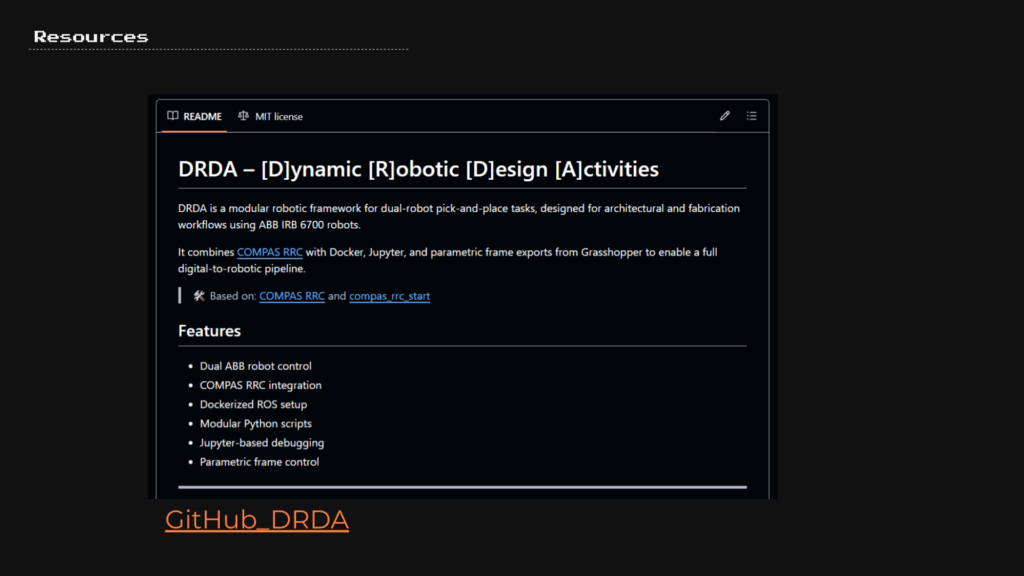Click the pencil edit README icon
Viewport: 1024px width, 576px height.
(x=724, y=116)
